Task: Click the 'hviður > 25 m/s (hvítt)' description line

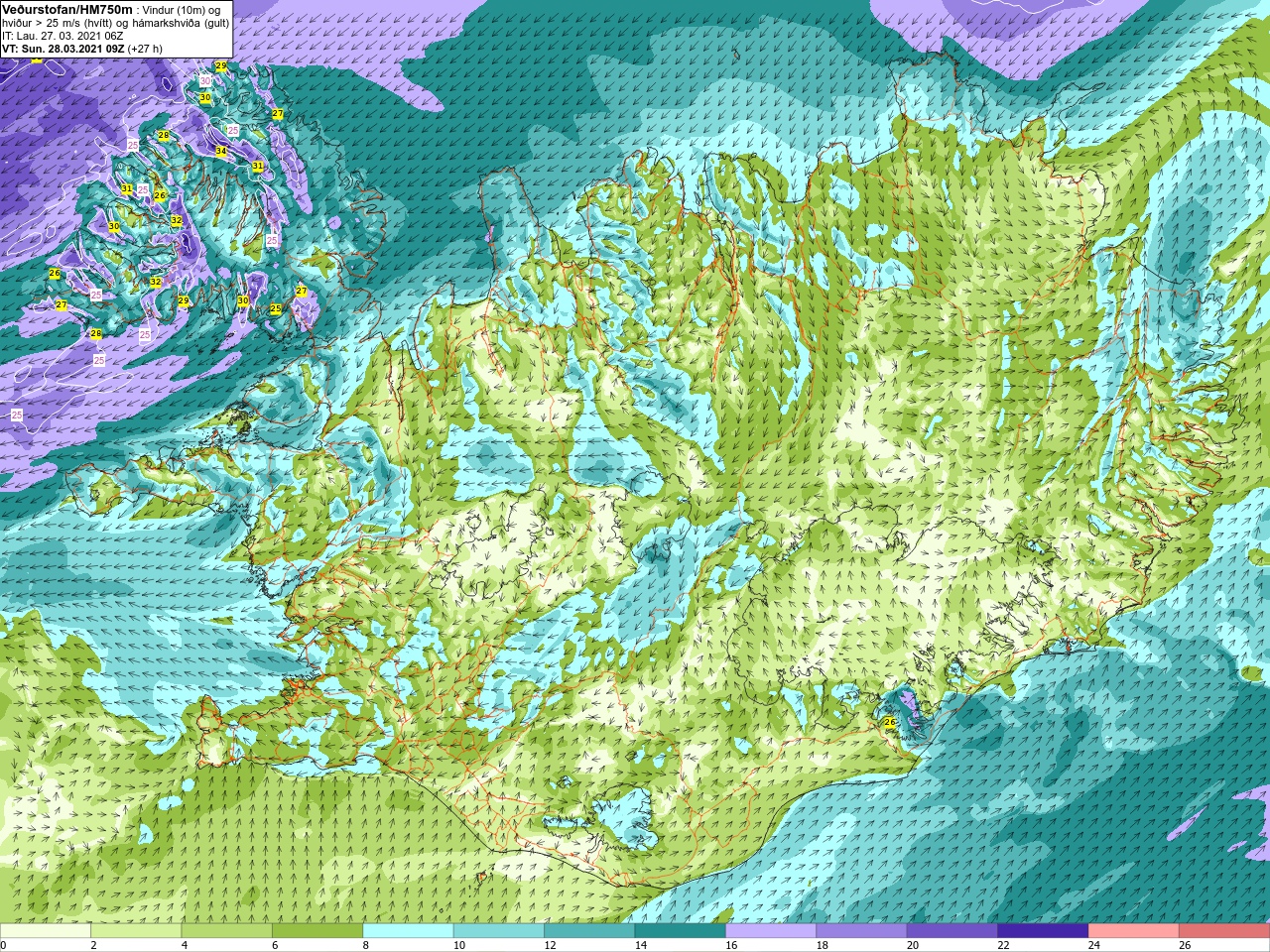Action: click(x=115, y=23)
